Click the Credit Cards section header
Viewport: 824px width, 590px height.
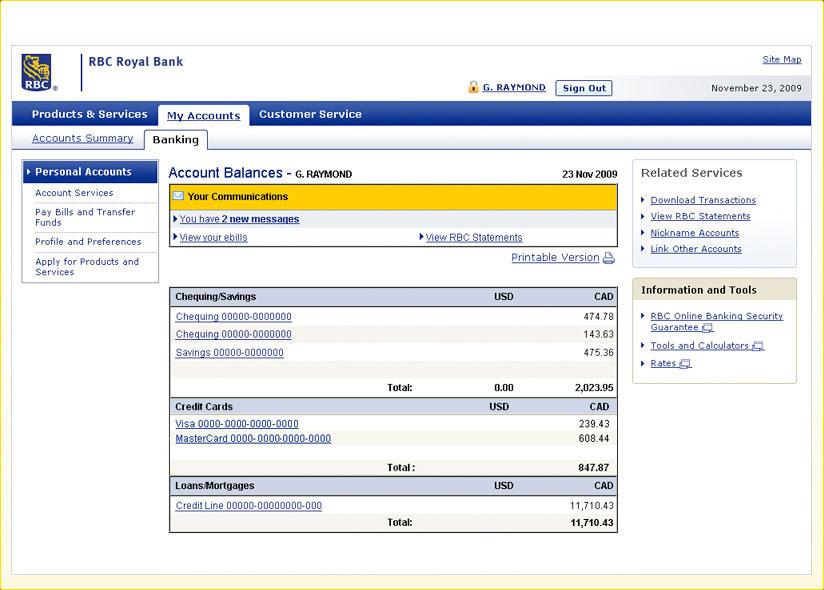pyautogui.click(x=393, y=406)
